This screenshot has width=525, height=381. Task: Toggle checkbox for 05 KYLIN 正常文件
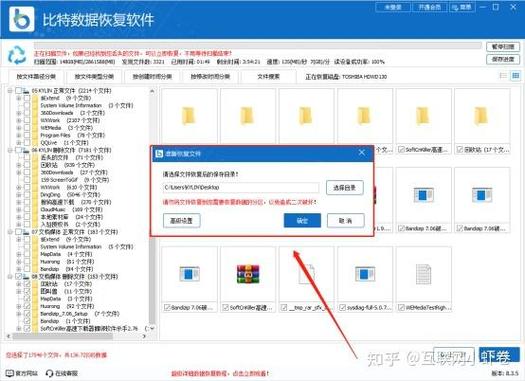click(18, 91)
